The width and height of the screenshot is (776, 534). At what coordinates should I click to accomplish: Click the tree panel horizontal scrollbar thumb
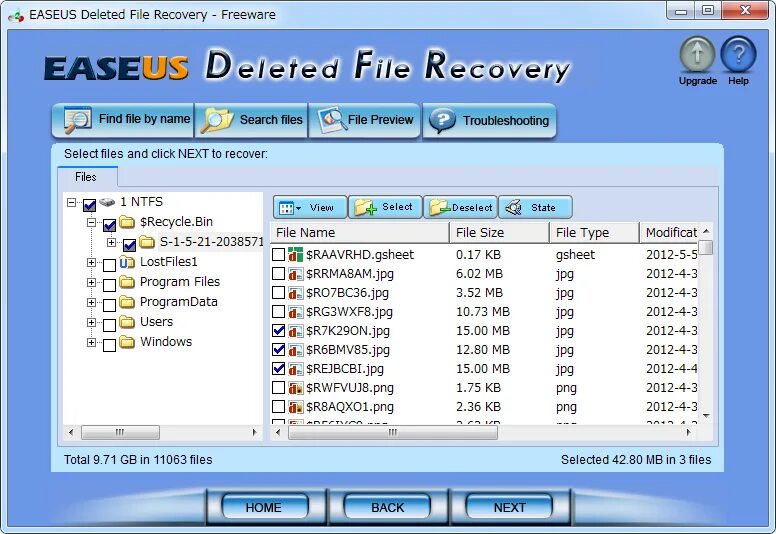pyautogui.click(x=120, y=433)
